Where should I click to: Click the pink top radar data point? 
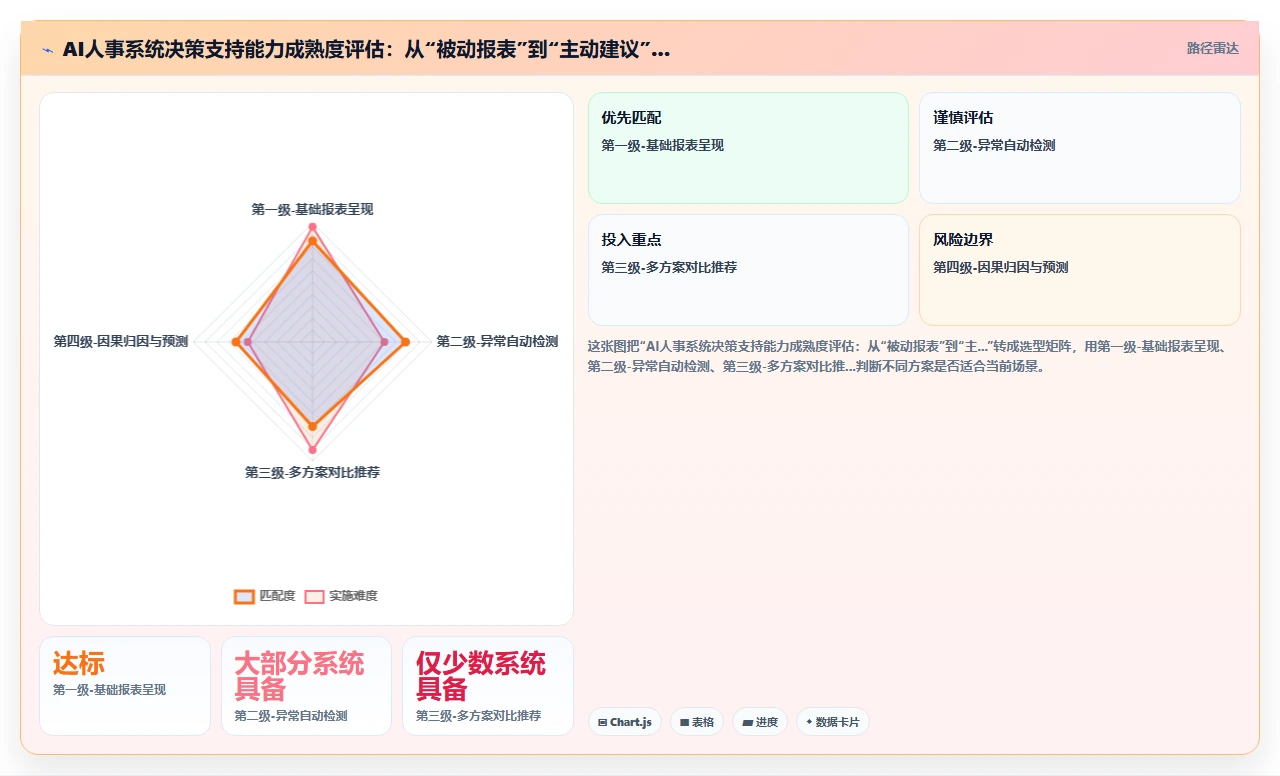312,227
